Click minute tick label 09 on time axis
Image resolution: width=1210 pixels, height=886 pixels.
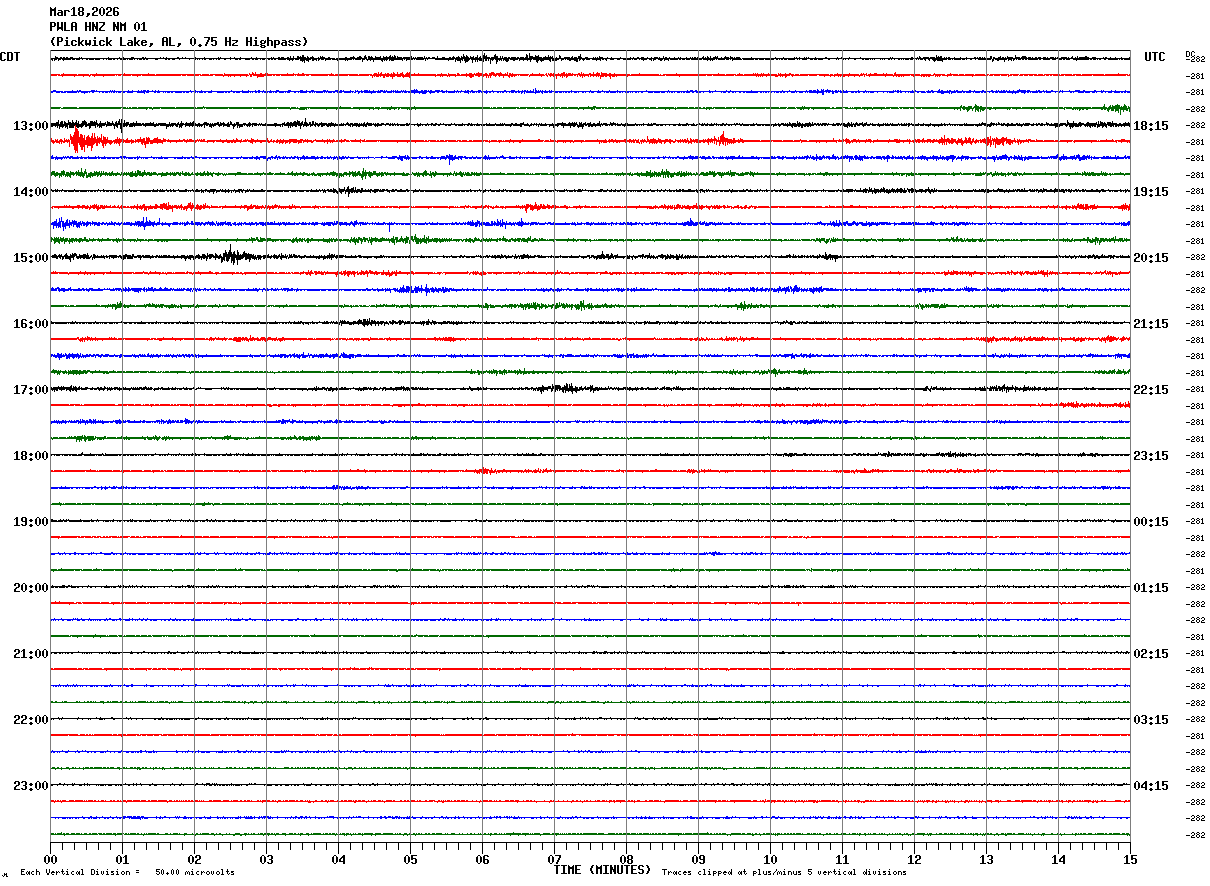tap(699, 859)
